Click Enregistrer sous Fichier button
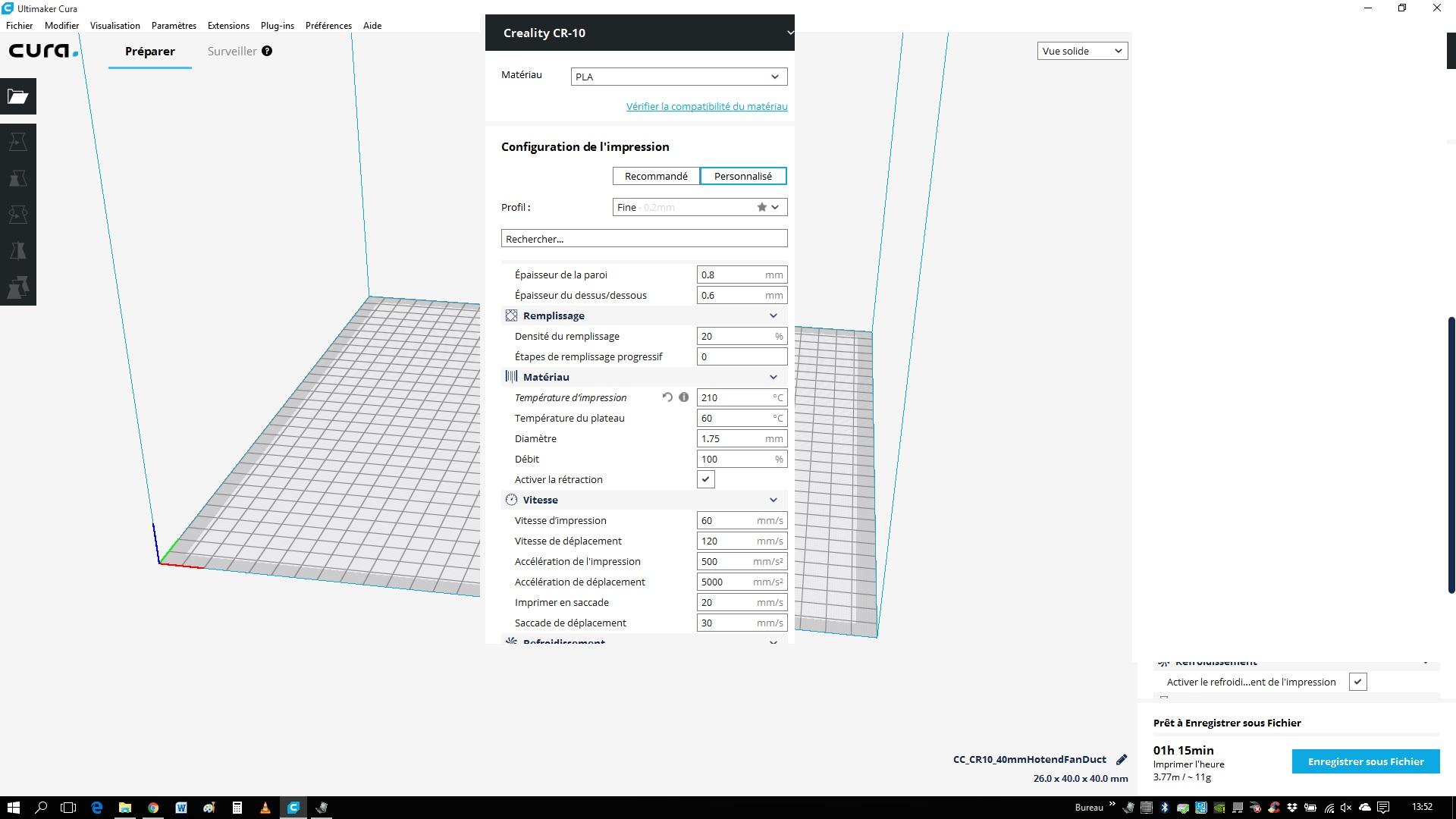The width and height of the screenshot is (1456, 819). [1366, 761]
